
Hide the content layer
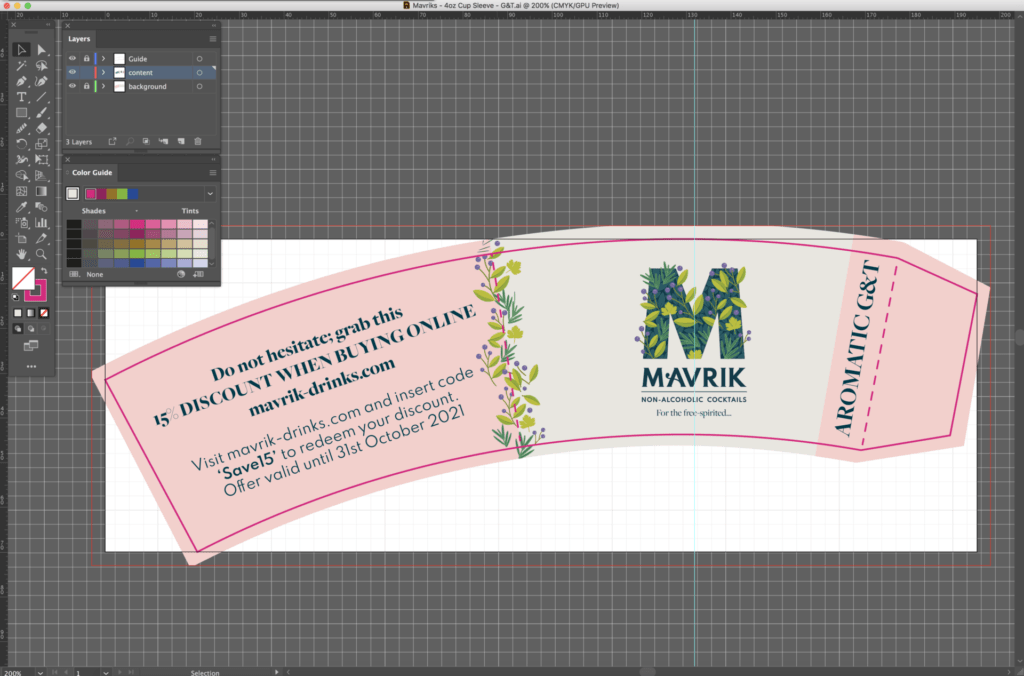click(72, 72)
